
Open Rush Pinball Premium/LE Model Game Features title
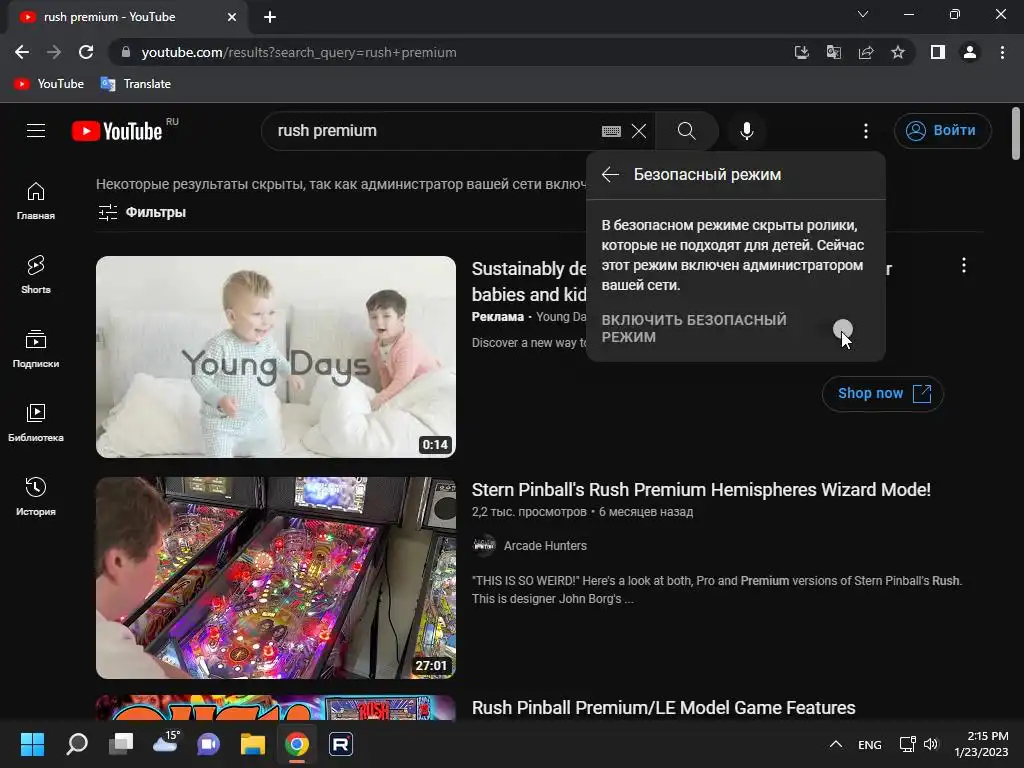point(664,708)
